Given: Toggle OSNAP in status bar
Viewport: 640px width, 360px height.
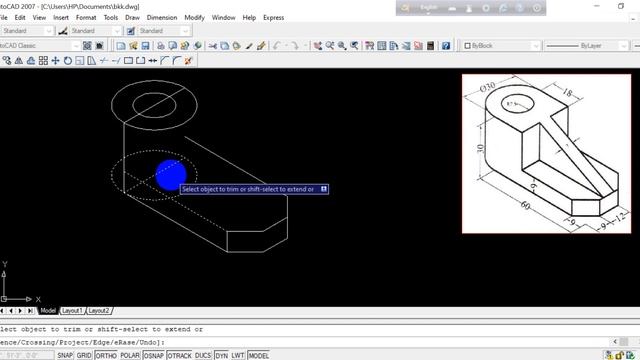Looking at the screenshot, I should point(153,356).
